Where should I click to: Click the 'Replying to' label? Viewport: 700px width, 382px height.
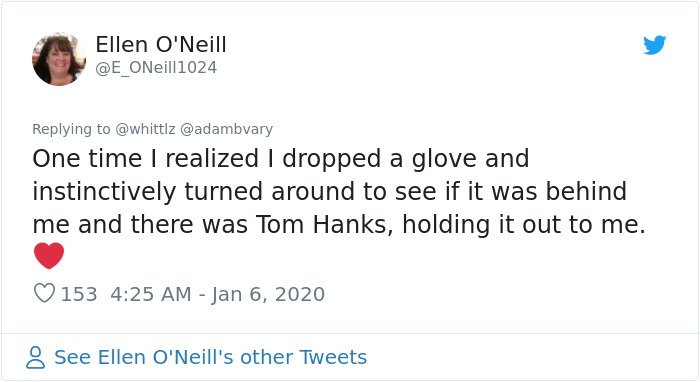(x=71, y=129)
